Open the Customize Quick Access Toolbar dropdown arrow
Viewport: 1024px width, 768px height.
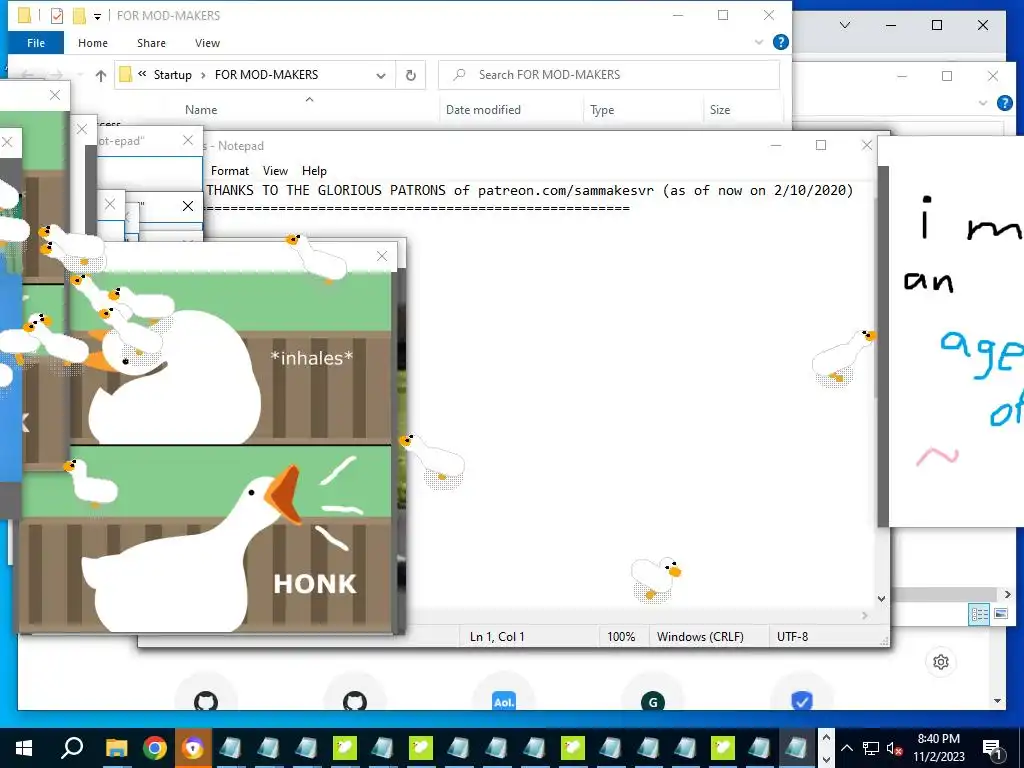[x=97, y=16]
